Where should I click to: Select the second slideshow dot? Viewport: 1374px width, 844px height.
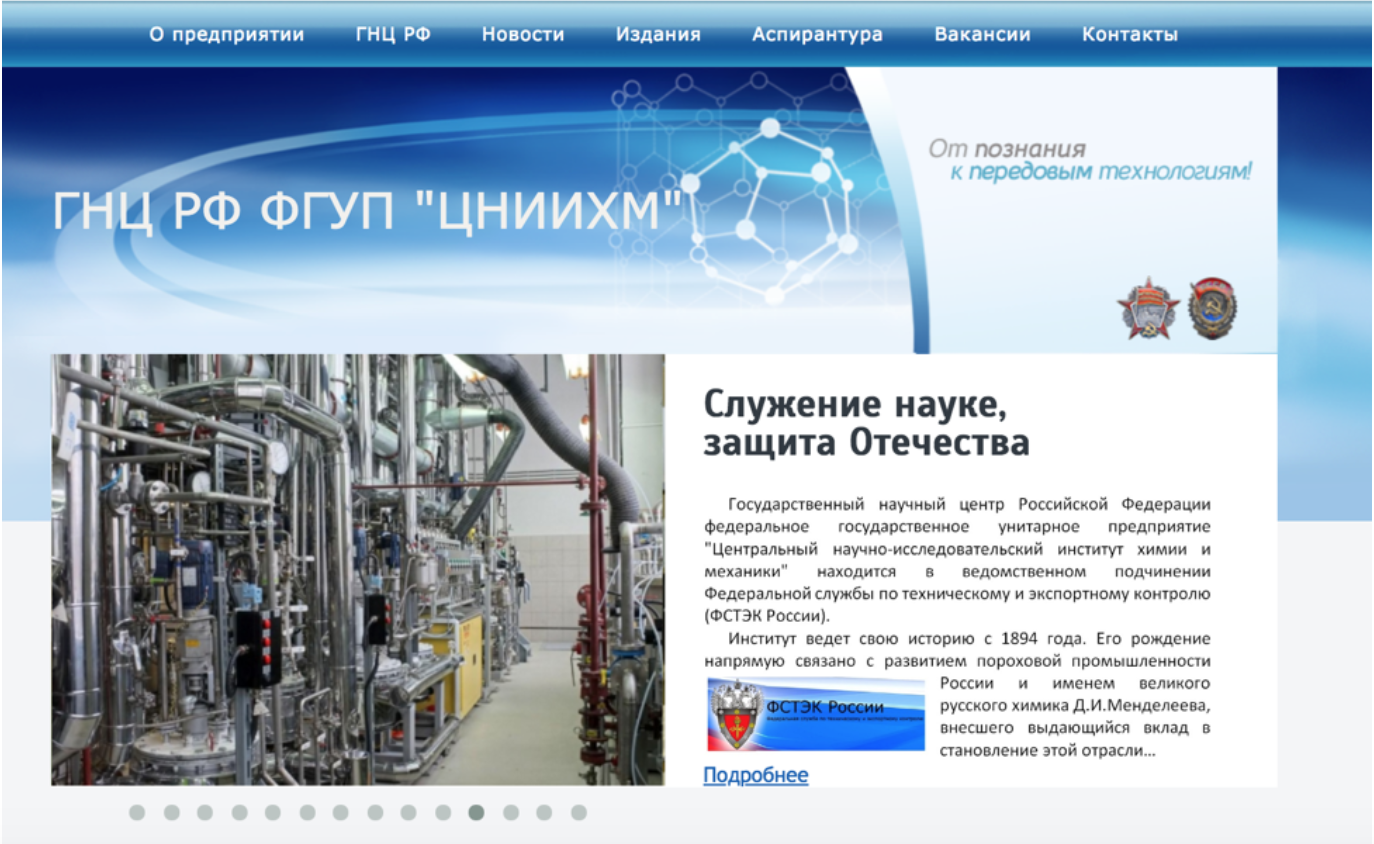click(x=171, y=813)
